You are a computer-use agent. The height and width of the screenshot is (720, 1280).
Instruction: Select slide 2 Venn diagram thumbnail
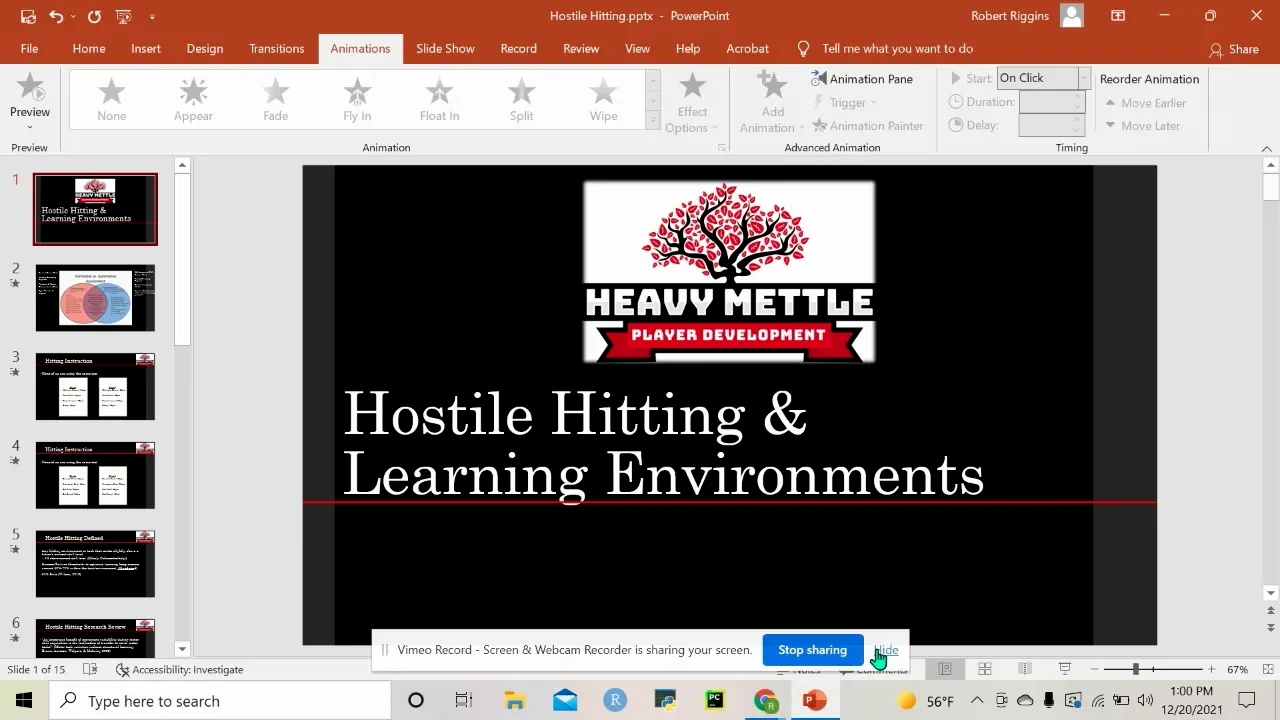tap(95, 298)
